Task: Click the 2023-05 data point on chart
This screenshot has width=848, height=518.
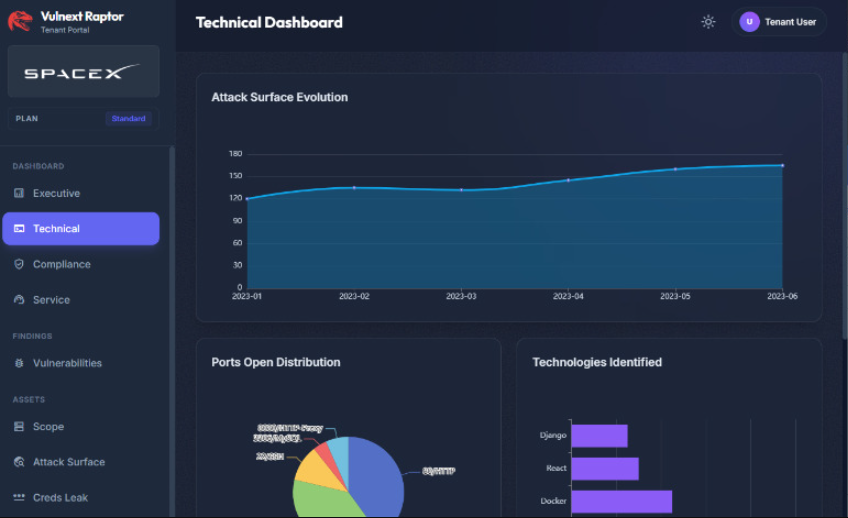Action: (675, 169)
